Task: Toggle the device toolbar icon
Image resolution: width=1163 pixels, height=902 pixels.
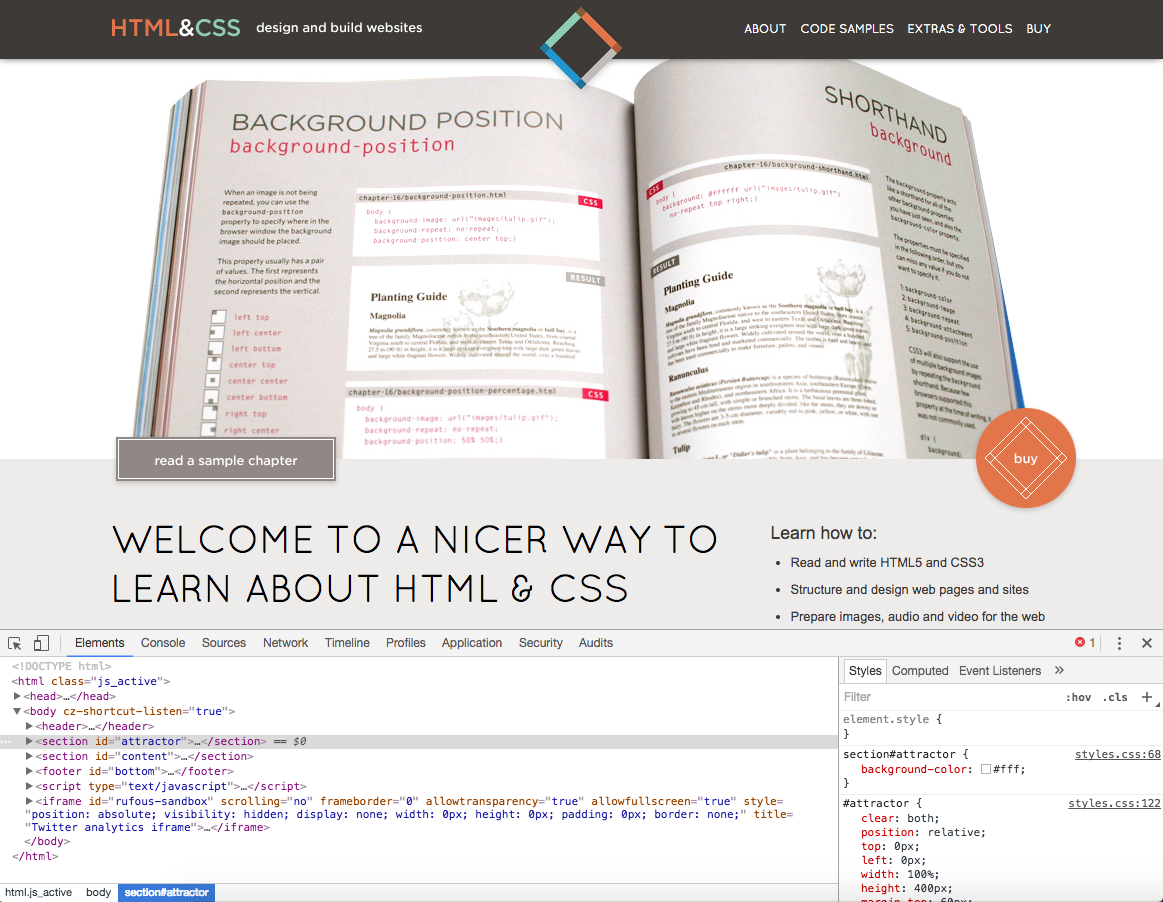Action: tap(42, 643)
